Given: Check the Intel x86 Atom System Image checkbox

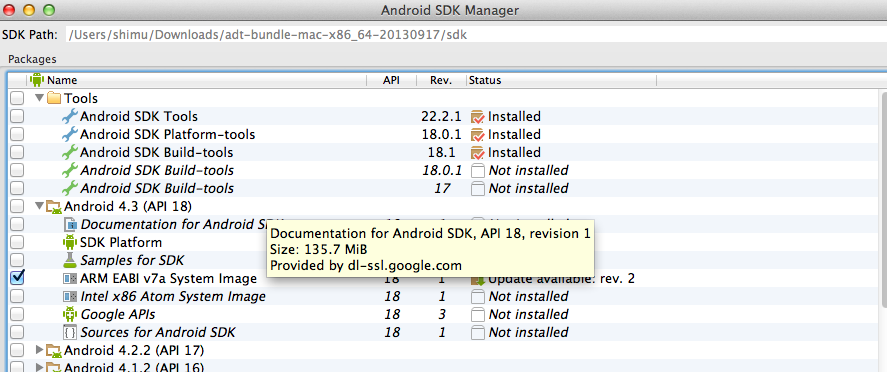Looking at the screenshot, I should pyautogui.click(x=17, y=296).
